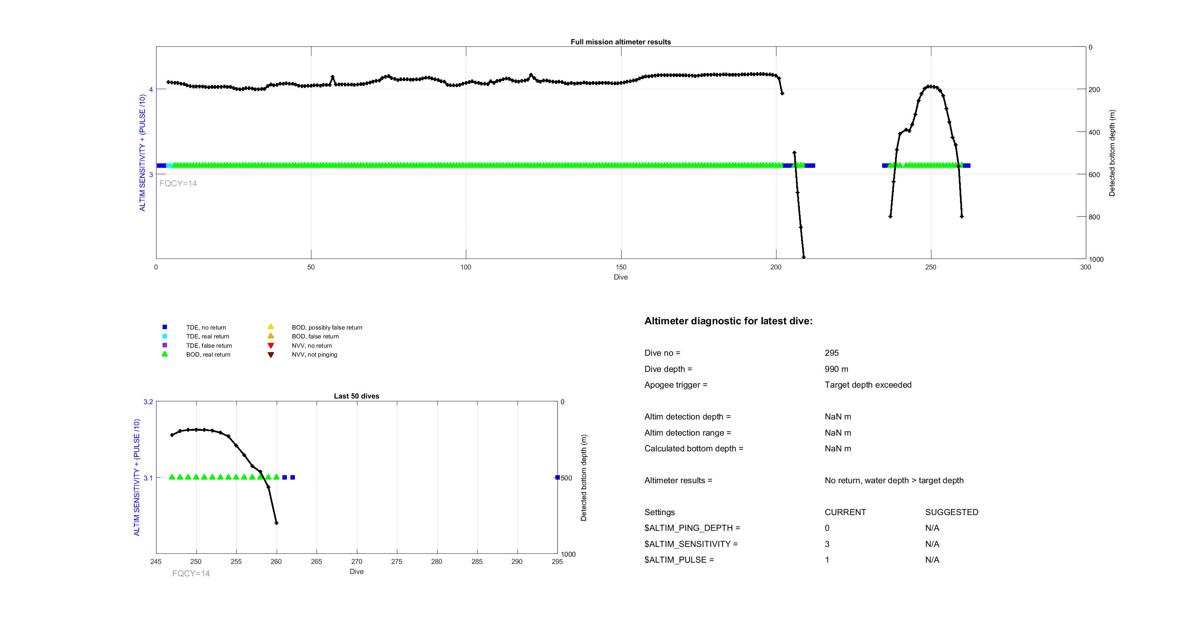
Task: Click the 'Apogee trigger =' label
Action: [x=676, y=385]
